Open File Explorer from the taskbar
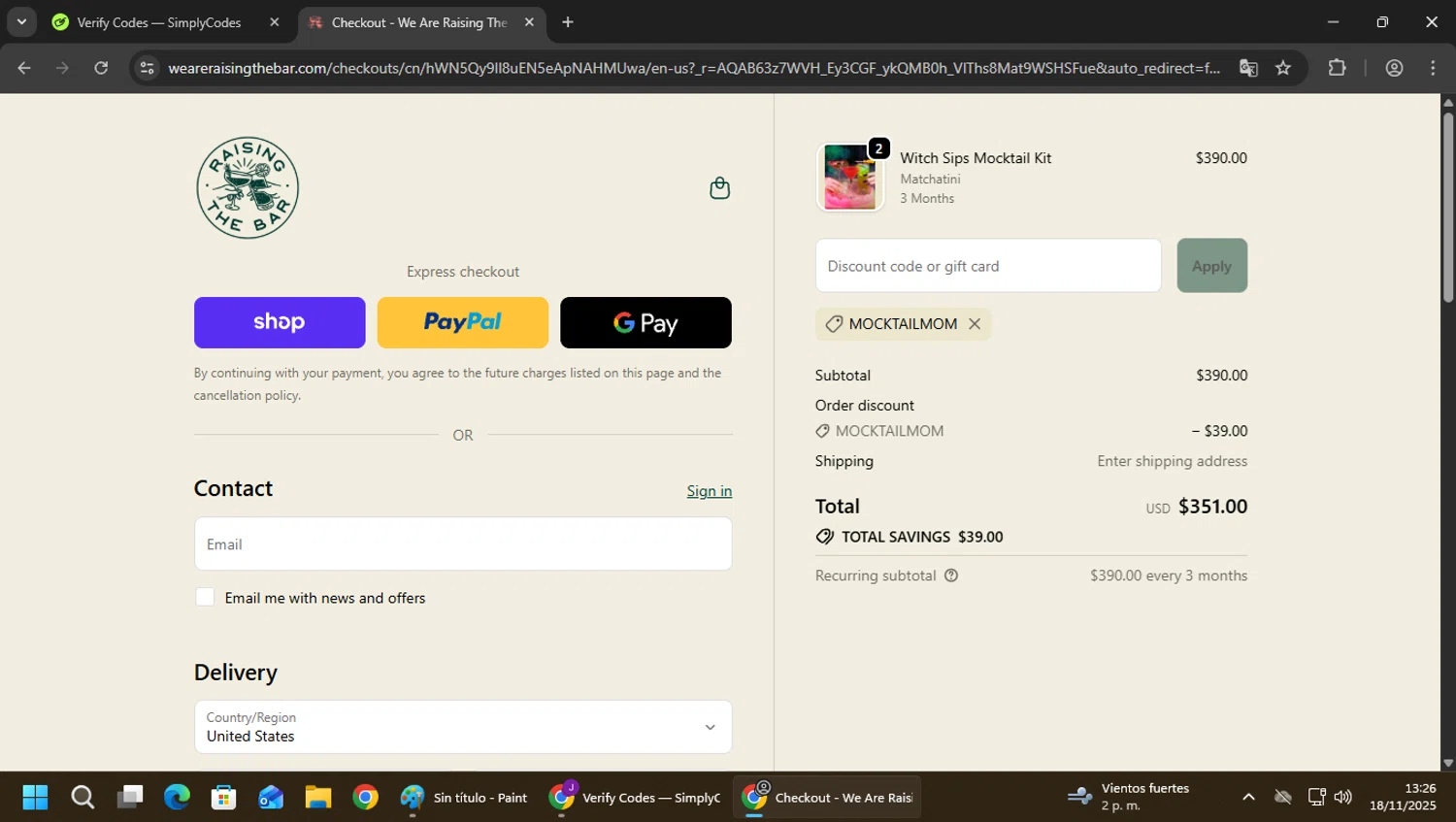This screenshot has width=1456, height=822. (x=318, y=798)
